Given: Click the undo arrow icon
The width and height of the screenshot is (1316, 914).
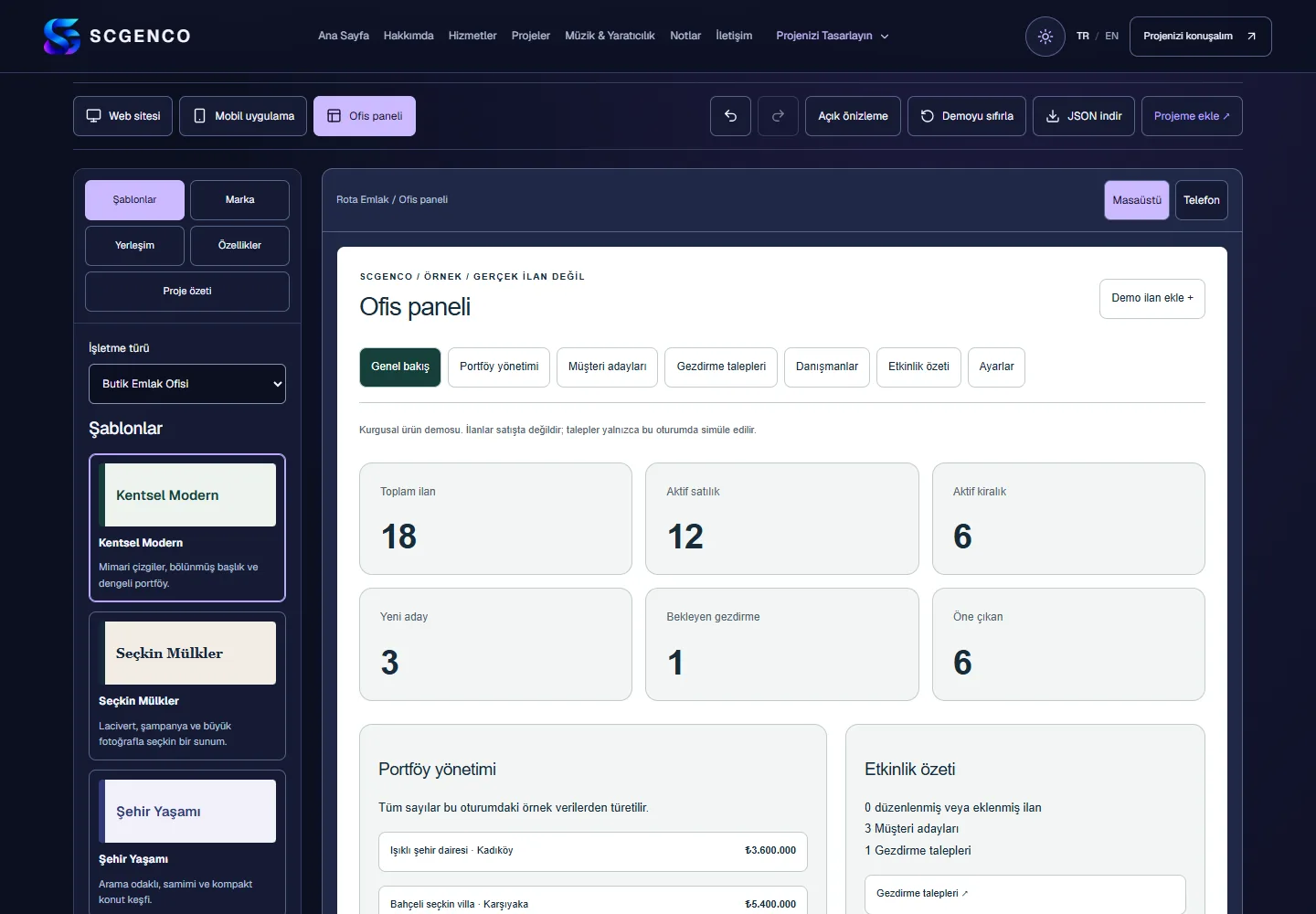Looking at the screenshot, I should [x=730, y=116].
